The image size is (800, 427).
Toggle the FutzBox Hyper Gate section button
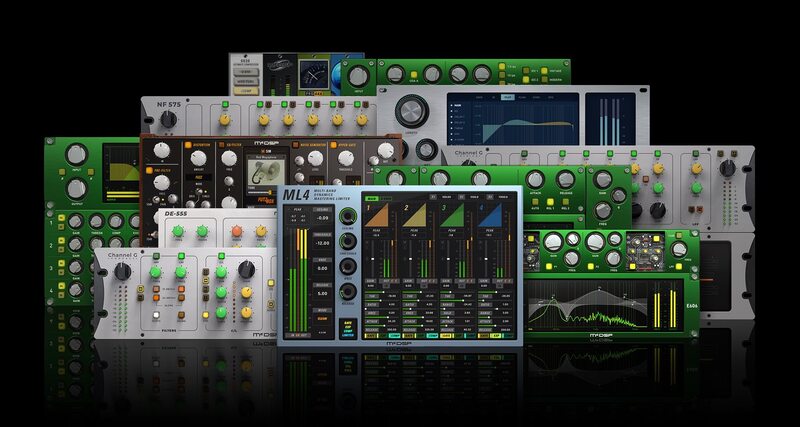click(333, 145)
